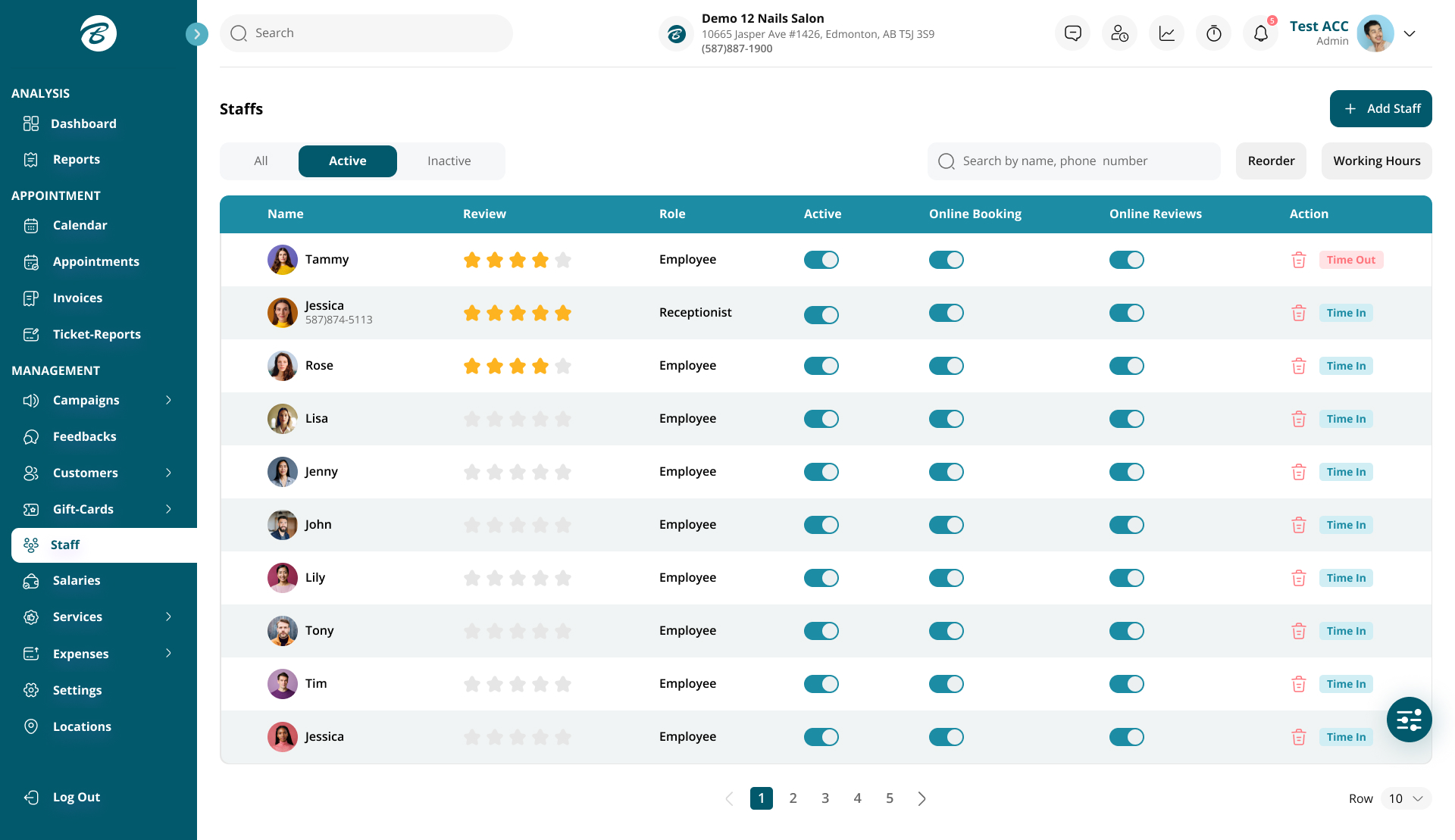
Task: Disable Online Booking for Tammy
Action: [946, 259]
